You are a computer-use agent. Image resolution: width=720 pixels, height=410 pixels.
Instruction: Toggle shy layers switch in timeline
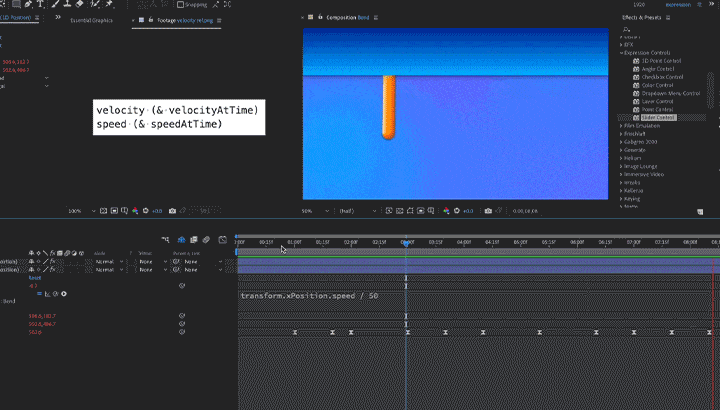click(181, 240)
